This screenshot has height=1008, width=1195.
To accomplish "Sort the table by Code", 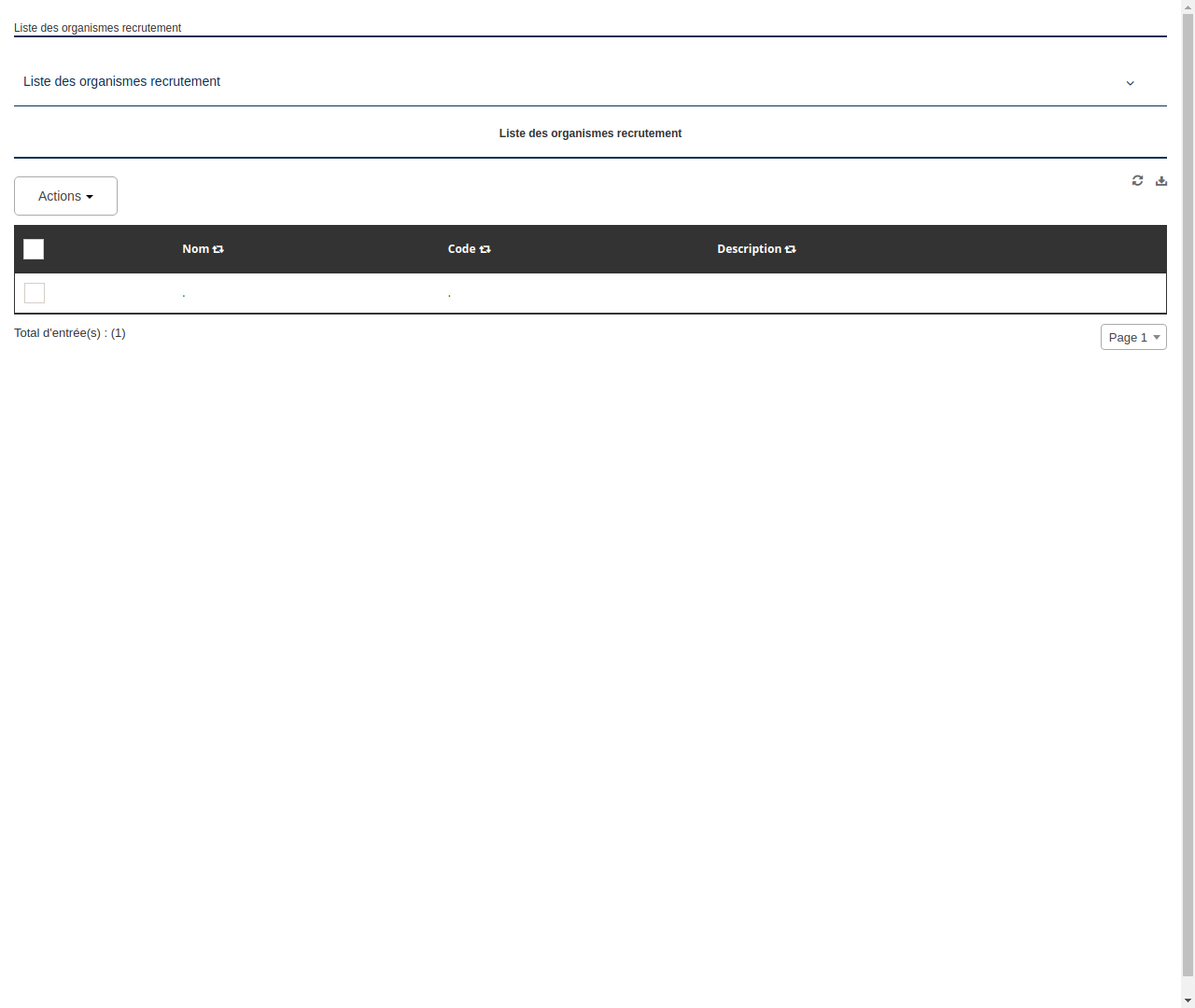I will (485, 249).
